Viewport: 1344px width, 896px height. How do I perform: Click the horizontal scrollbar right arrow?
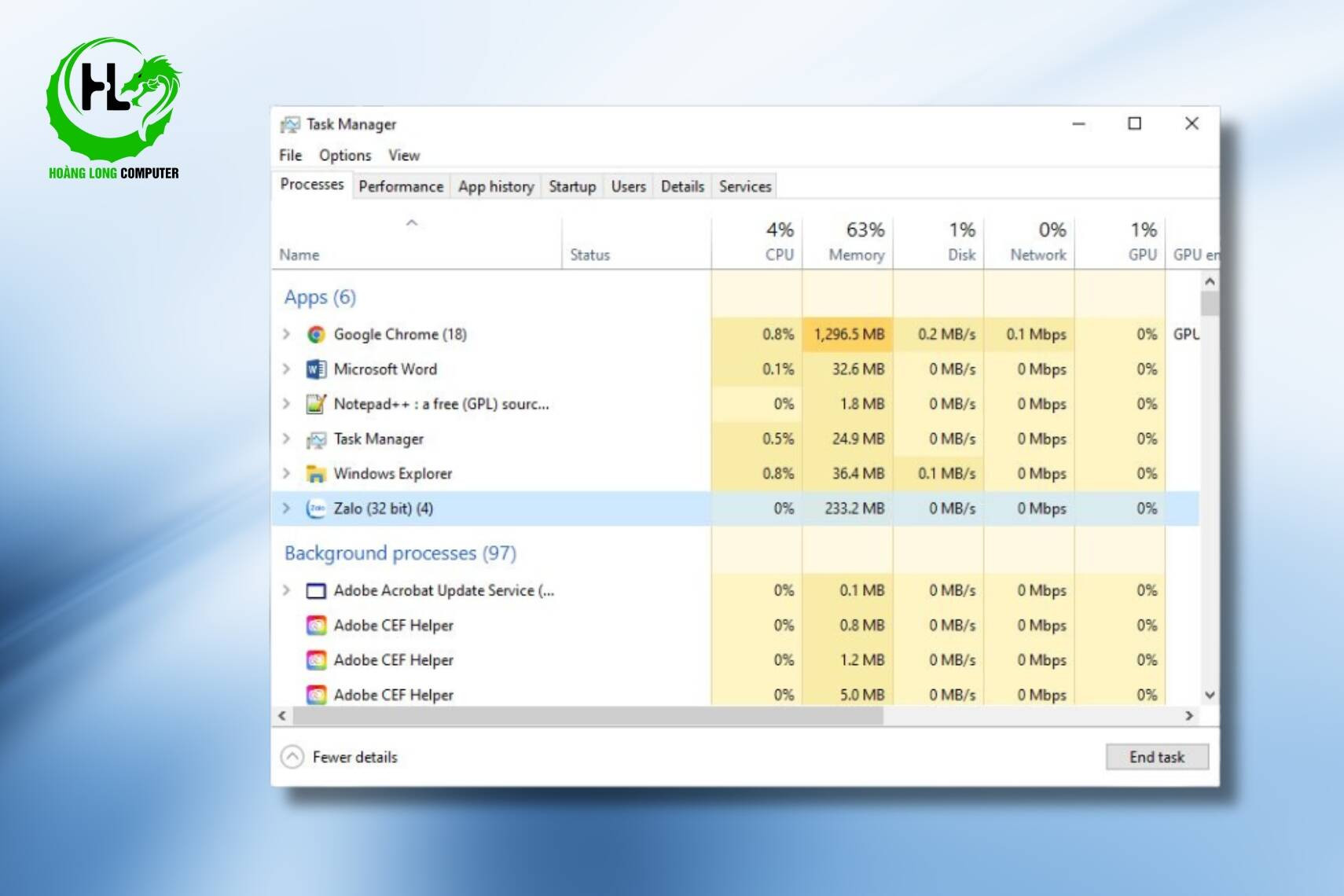1189,715
